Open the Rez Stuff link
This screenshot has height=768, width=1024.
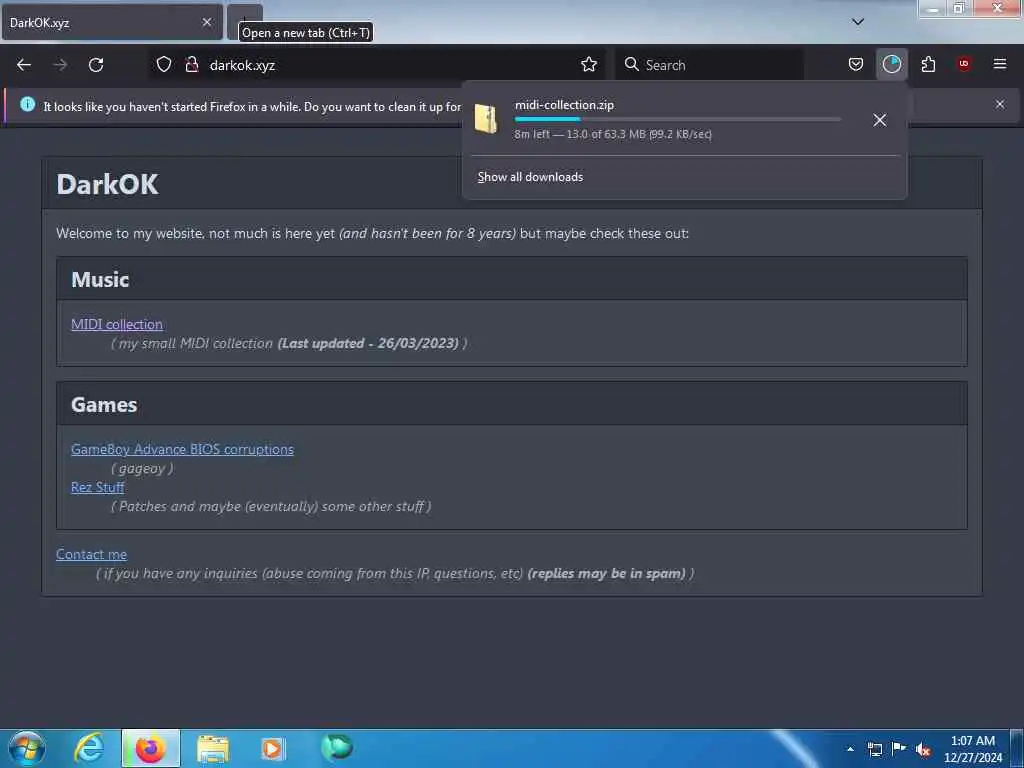97,487
